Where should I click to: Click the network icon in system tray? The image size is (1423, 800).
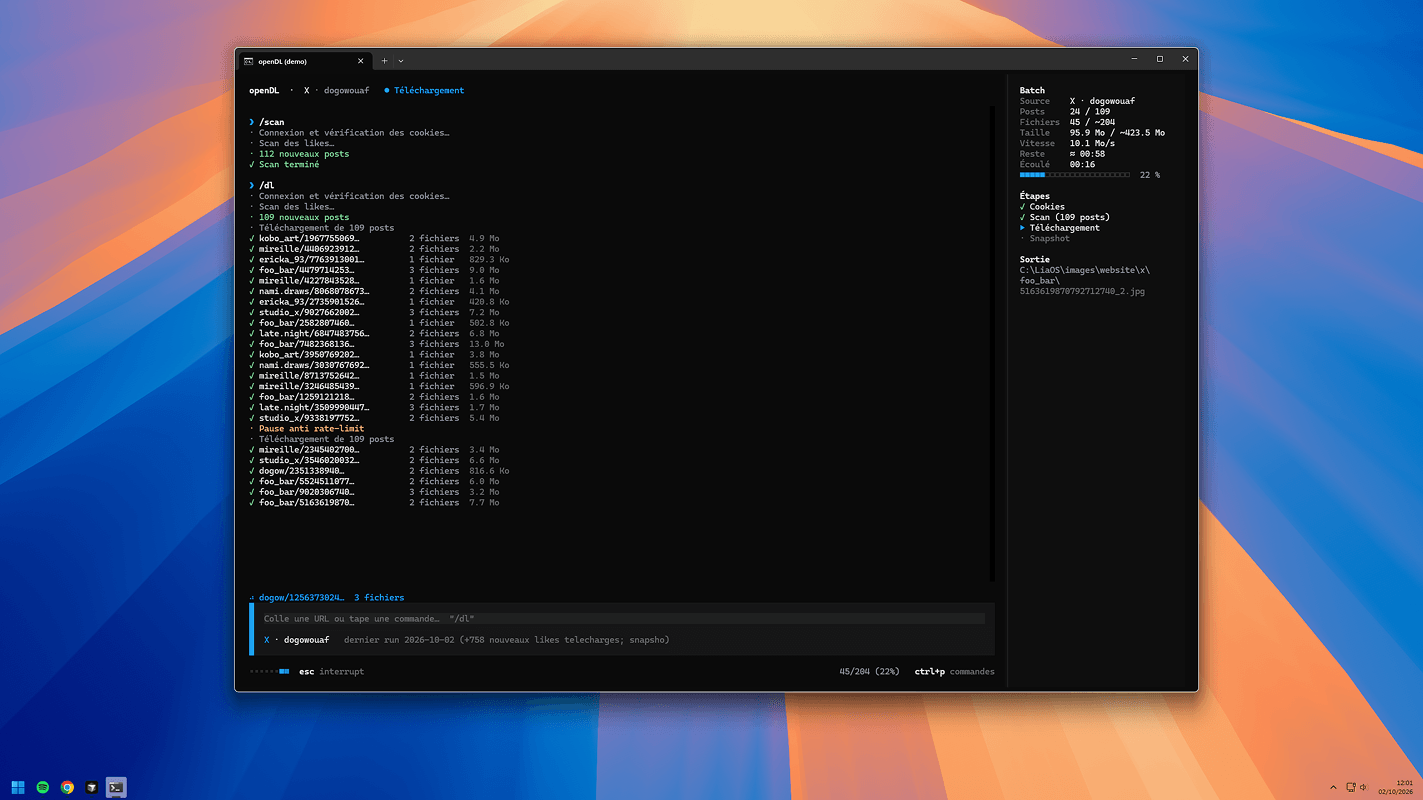pos(1351,787)
